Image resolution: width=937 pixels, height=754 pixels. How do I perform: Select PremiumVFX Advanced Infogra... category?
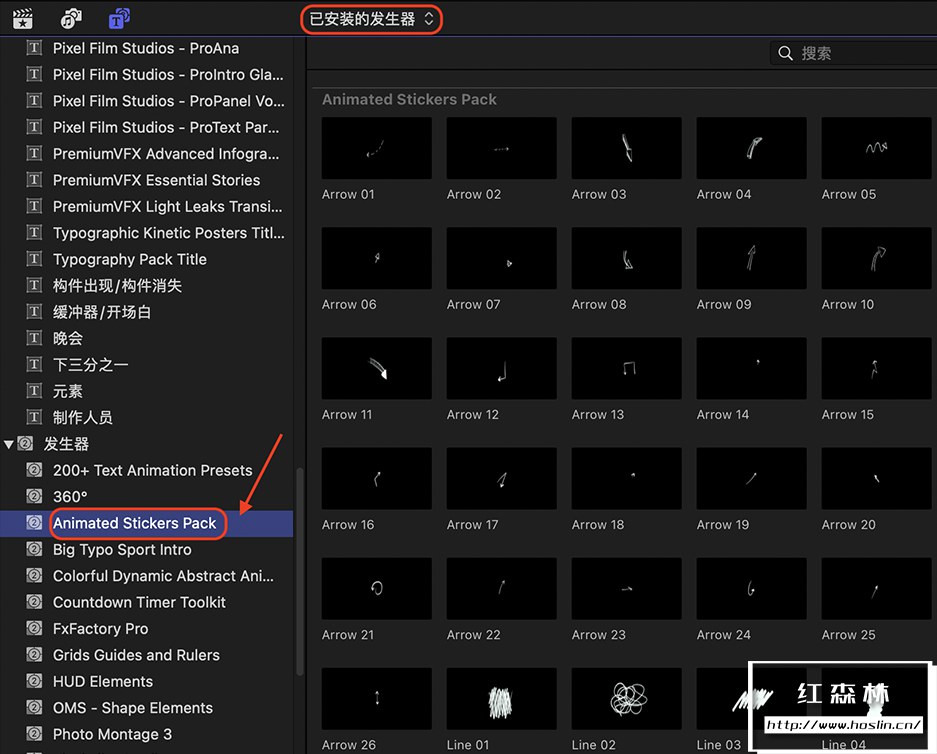click(146, 154)
